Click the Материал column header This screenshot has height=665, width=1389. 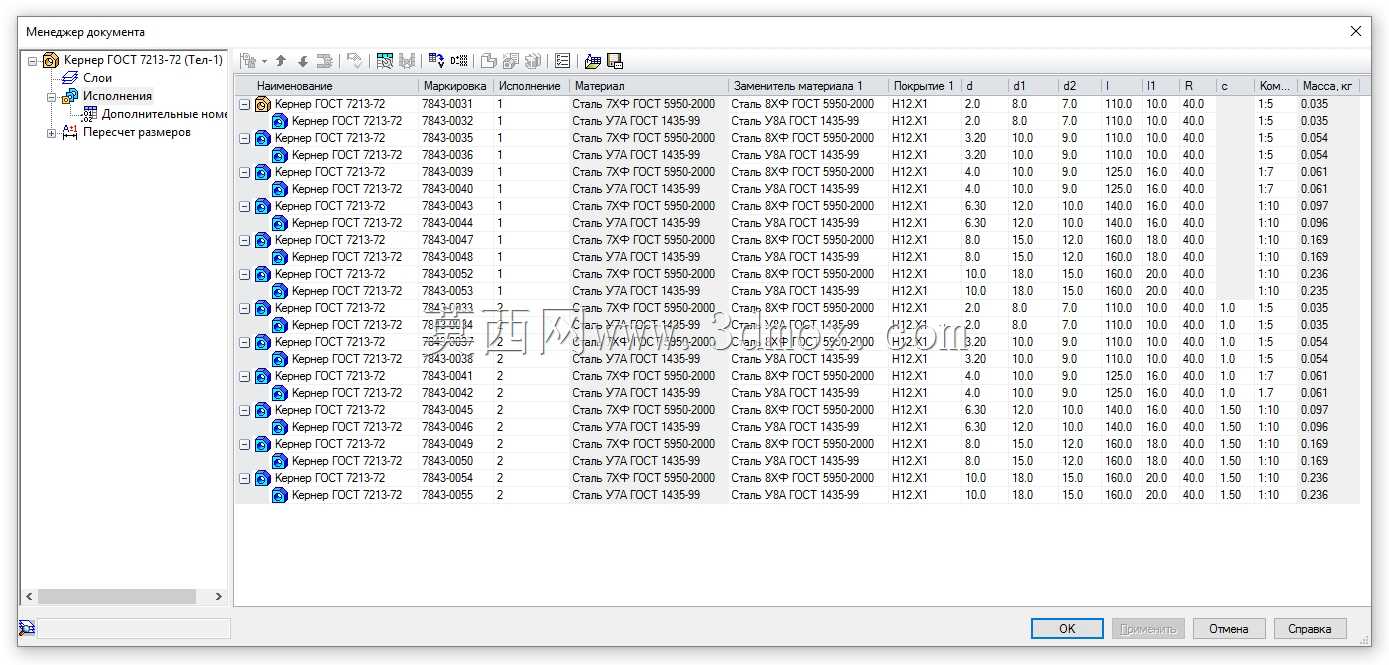tap(648, 86)
